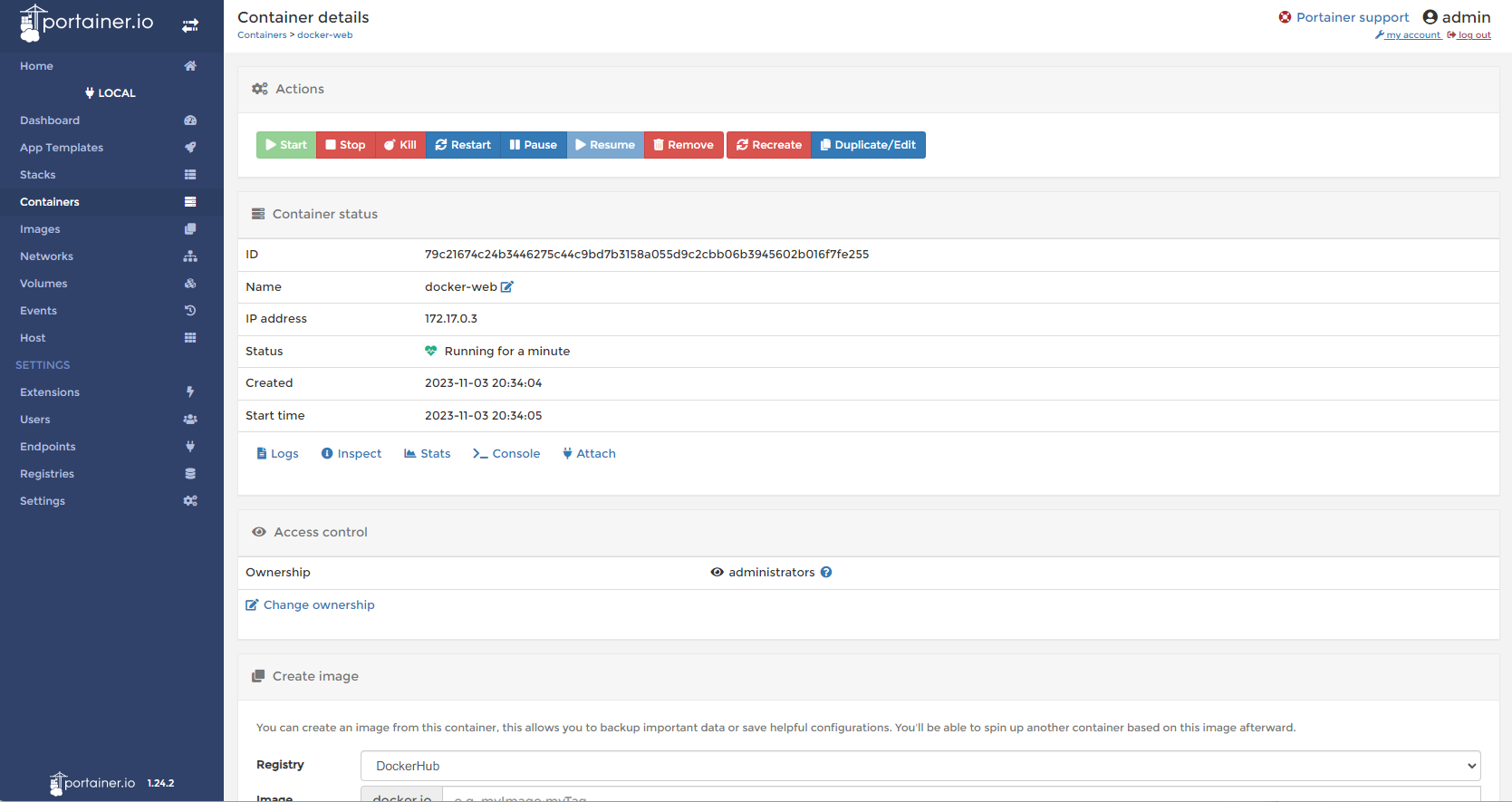Click the Stacks list icon

[190, 175]
